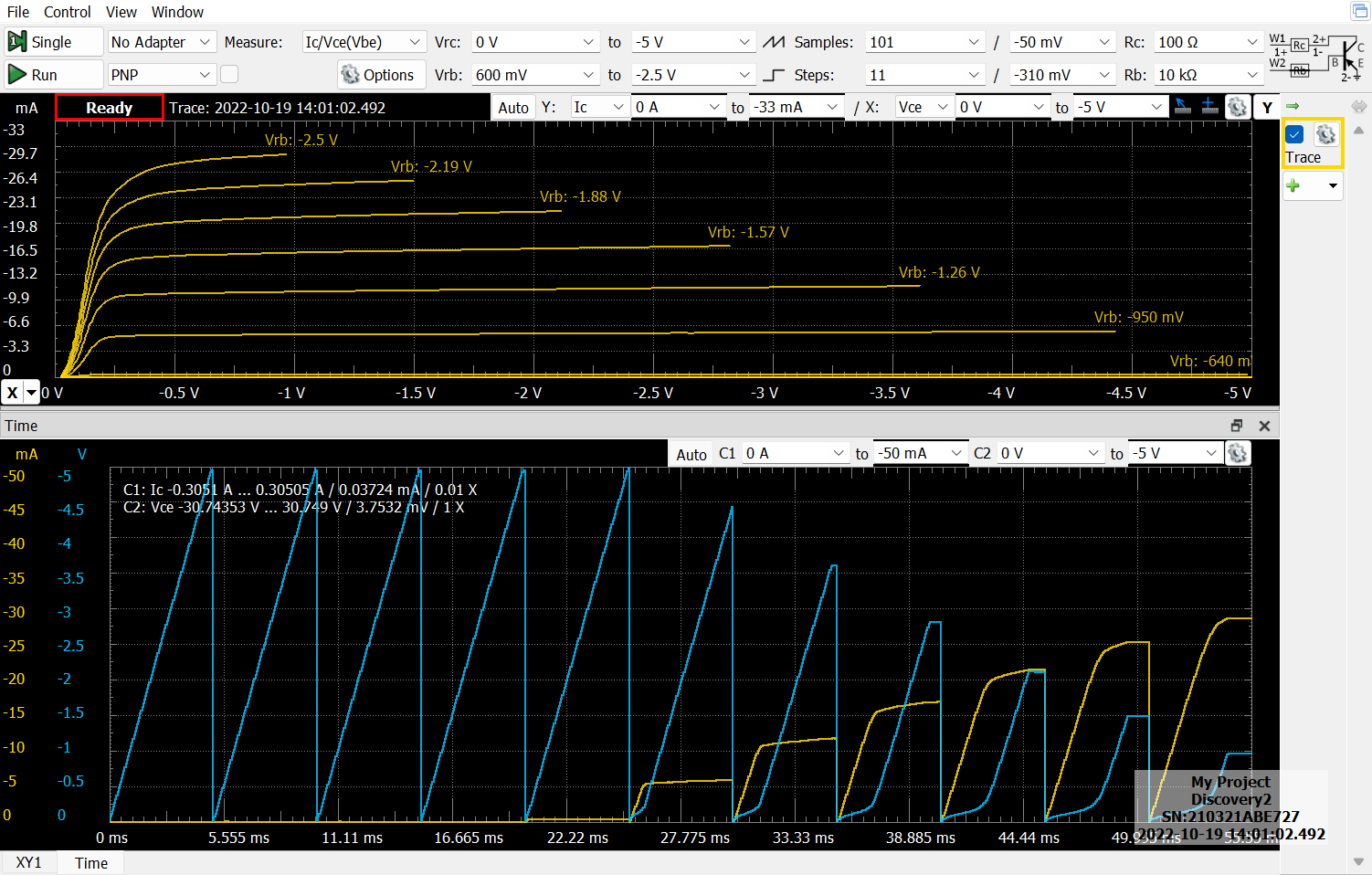Click the scroll-down arrow in the channel panel
The height and width of the screenshot is (875, 1372).
(1359, 860)
